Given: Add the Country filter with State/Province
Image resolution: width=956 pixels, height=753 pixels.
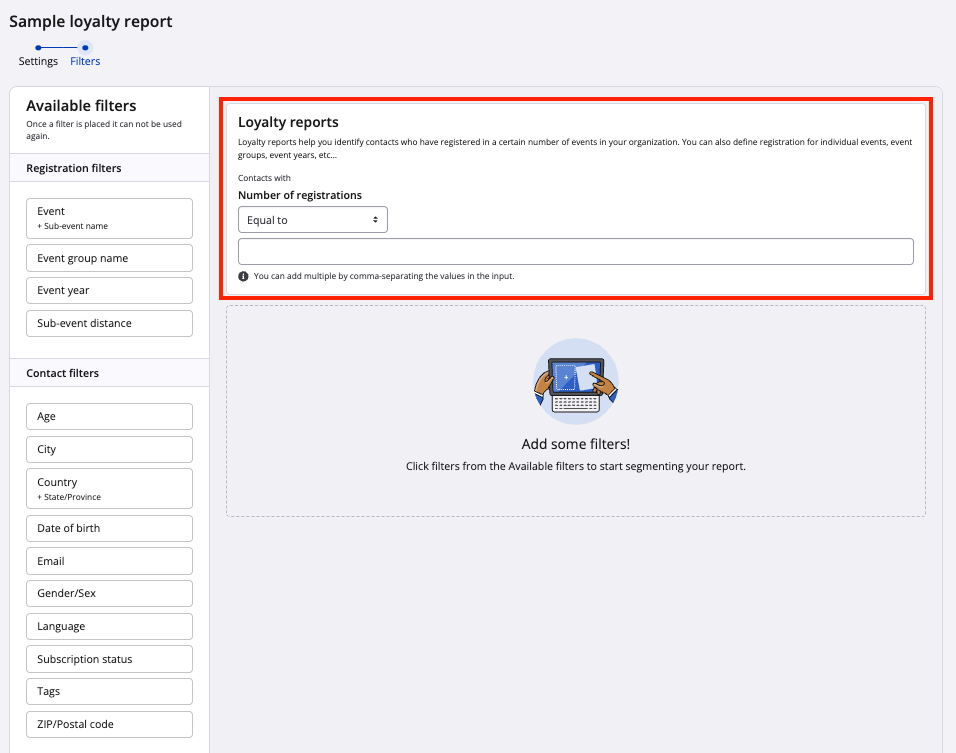Looking at the screenshot, I should coord(109,488).
